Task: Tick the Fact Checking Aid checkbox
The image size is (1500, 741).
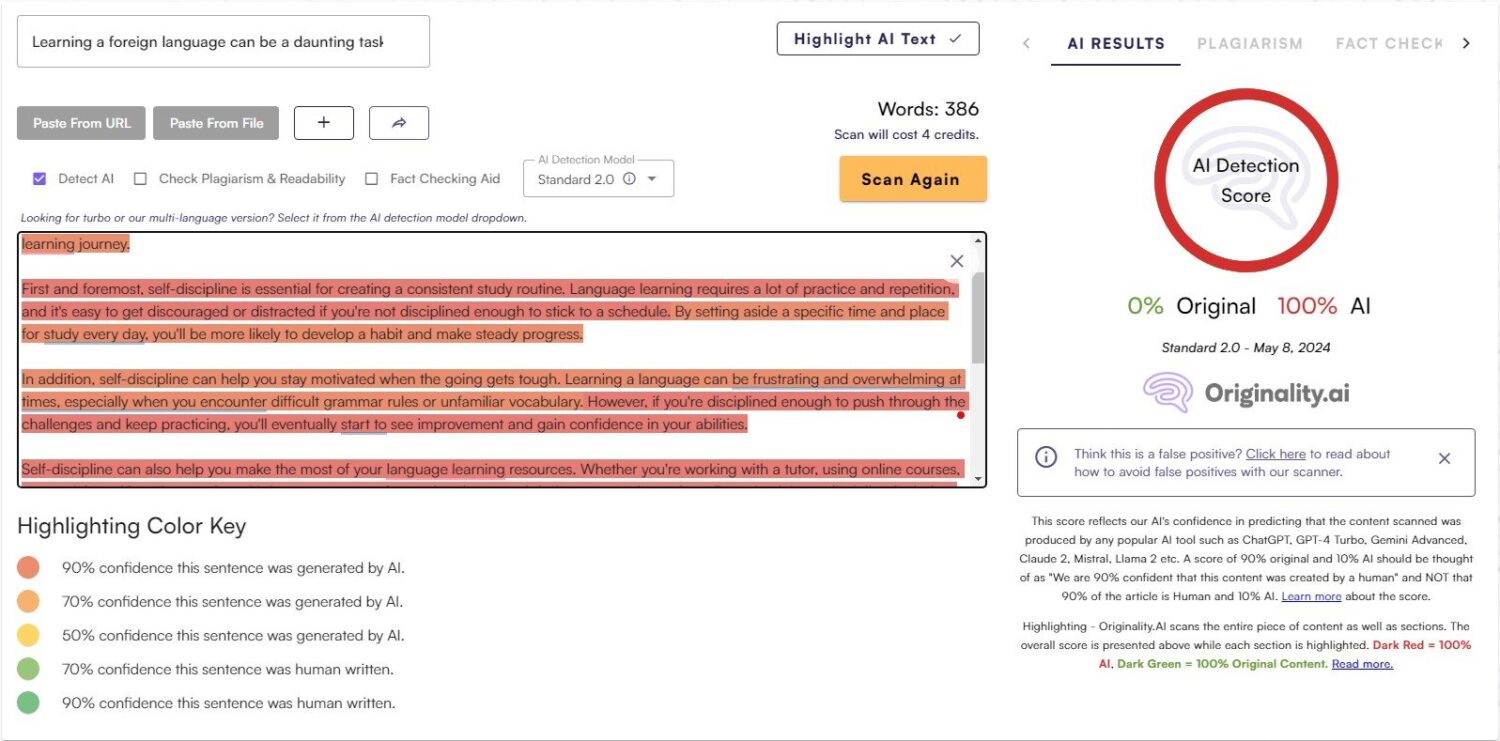Action: 372,179
